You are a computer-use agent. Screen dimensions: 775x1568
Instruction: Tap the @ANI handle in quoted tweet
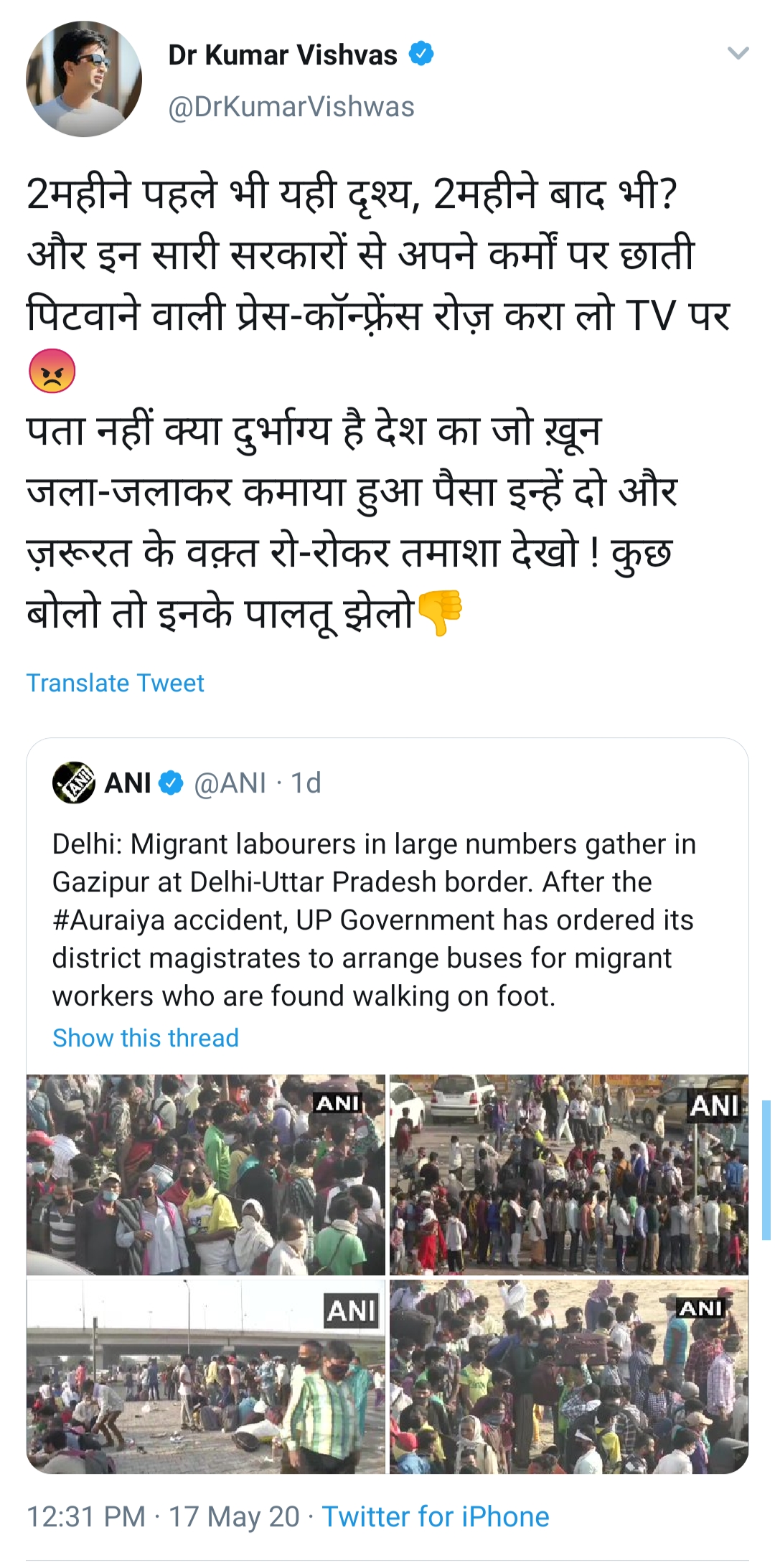tap(230, 783)
